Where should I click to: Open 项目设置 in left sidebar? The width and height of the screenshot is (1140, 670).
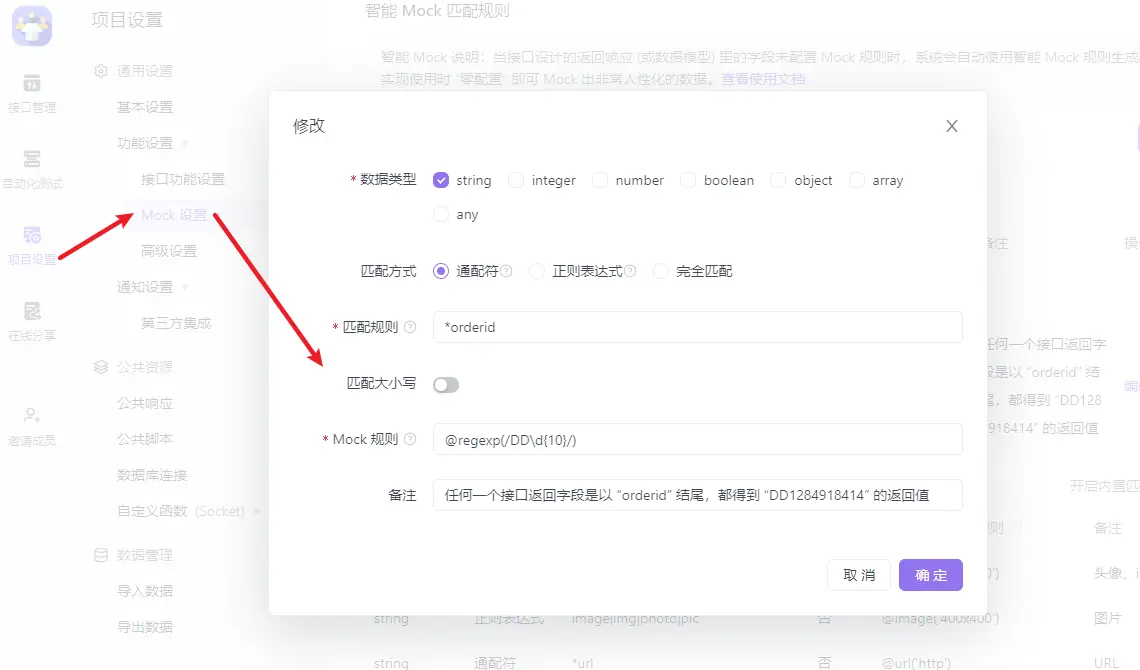point(32,246)
